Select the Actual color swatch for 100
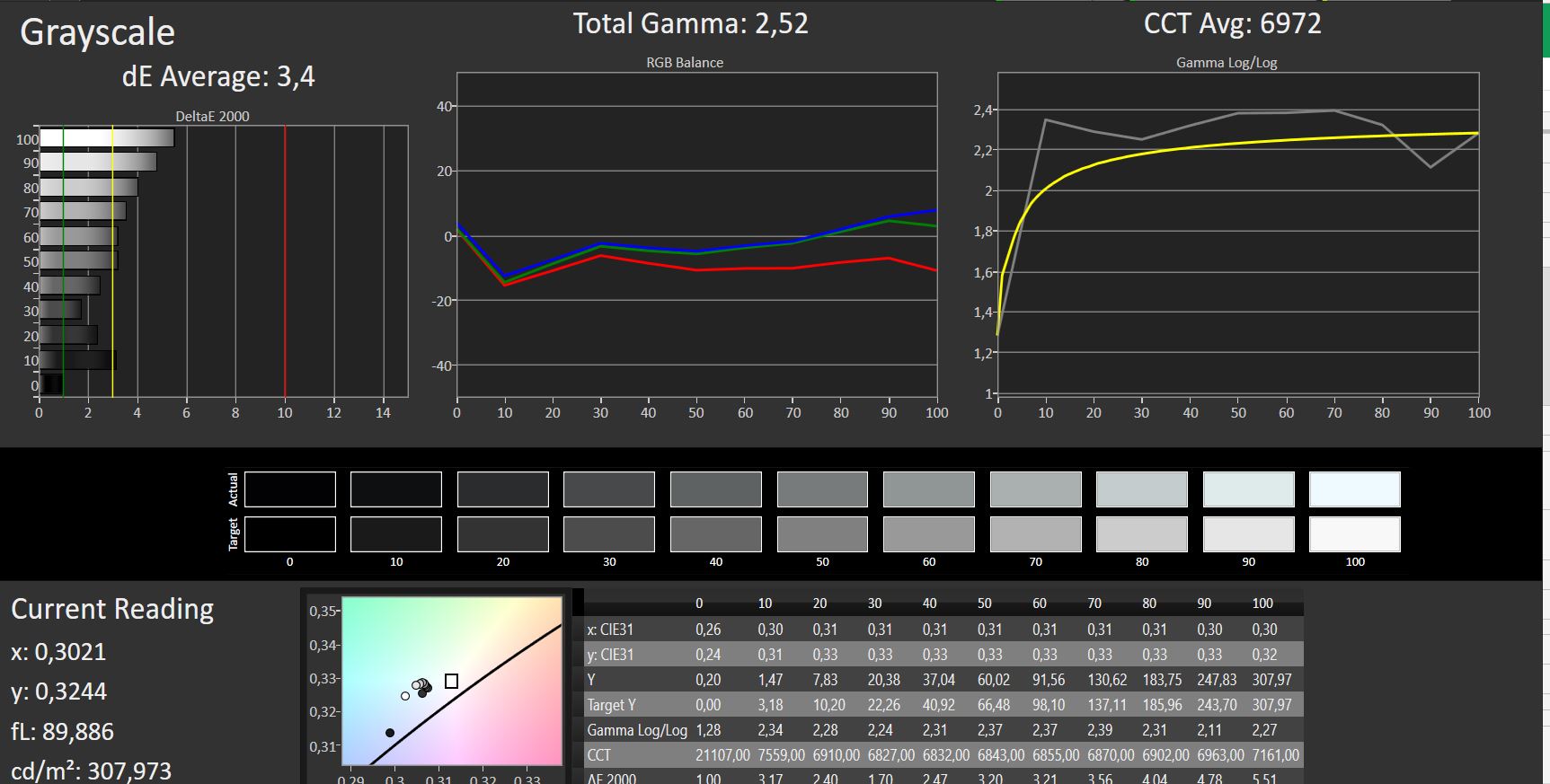1550x784 pixels. tap(1355, 489)
